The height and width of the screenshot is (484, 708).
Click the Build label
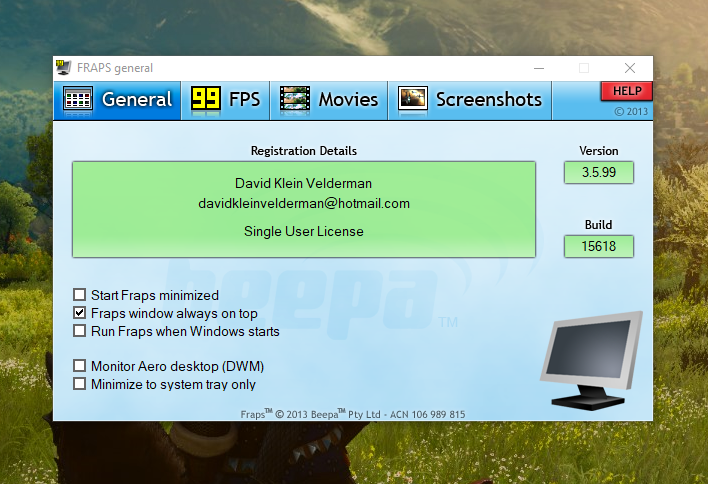[x=599, y=225]
